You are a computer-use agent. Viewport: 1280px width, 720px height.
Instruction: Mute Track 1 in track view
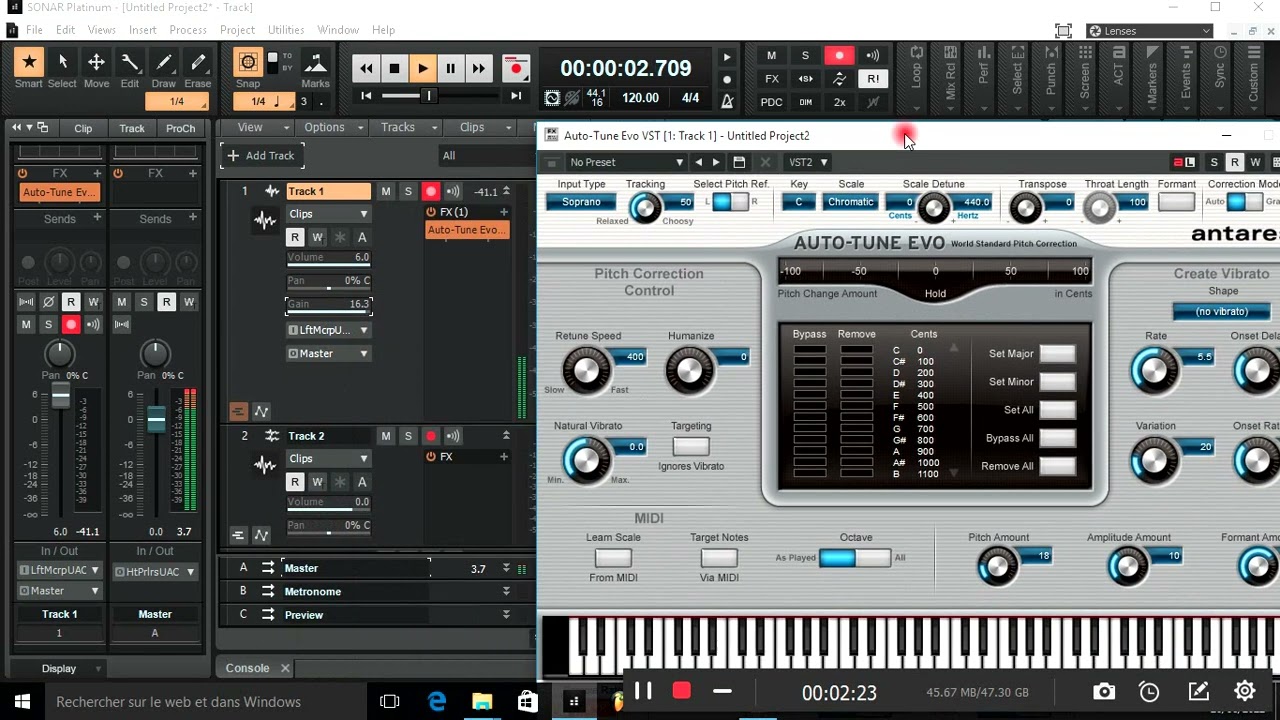tap(386, 191)
